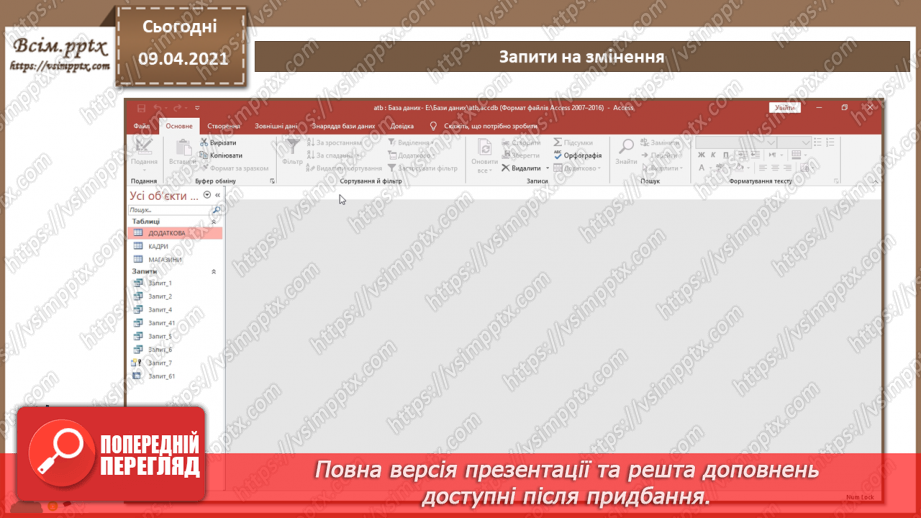Click the numbered list icon
Viewport: 921px width, 518px height.
[830, 143]
